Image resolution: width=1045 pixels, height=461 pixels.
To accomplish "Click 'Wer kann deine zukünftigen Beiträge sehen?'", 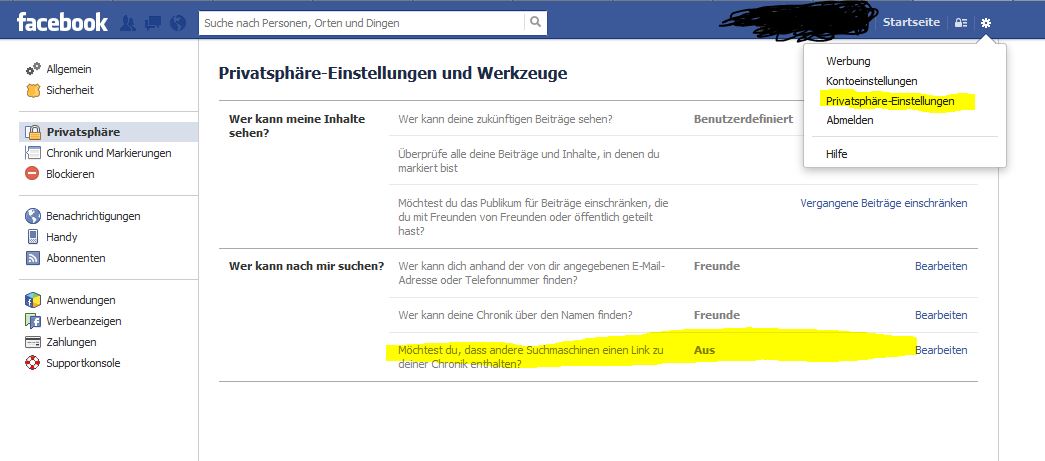I will (x=505, y=119).
